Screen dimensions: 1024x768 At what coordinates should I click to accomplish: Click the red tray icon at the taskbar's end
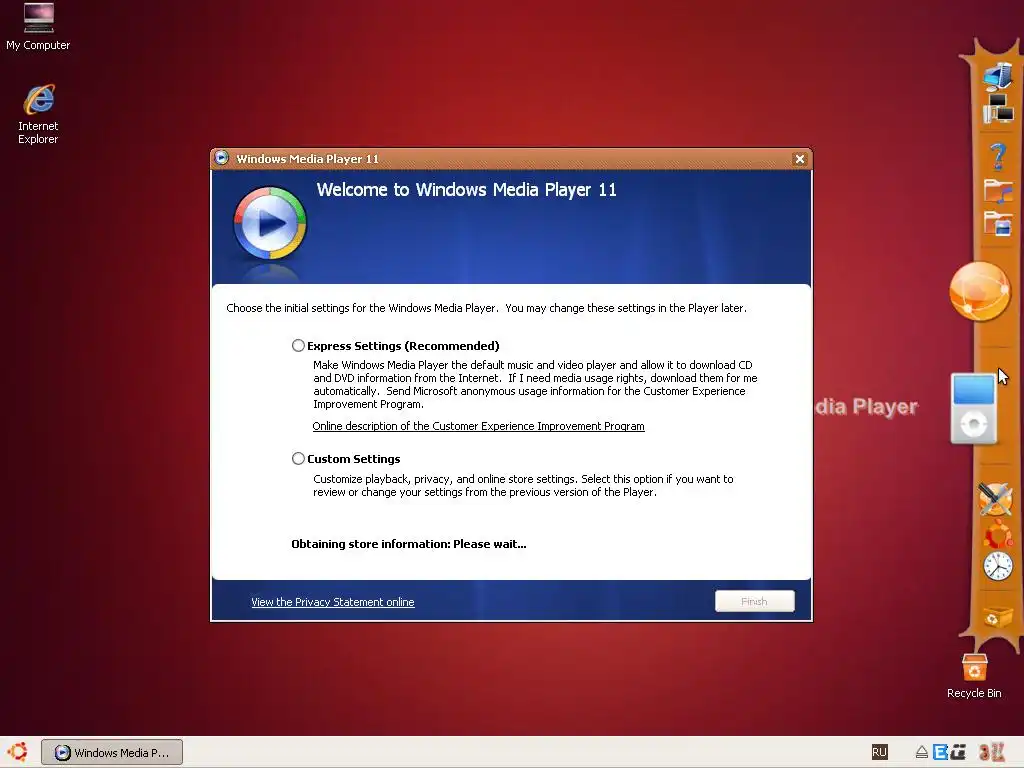click(991, 752)
